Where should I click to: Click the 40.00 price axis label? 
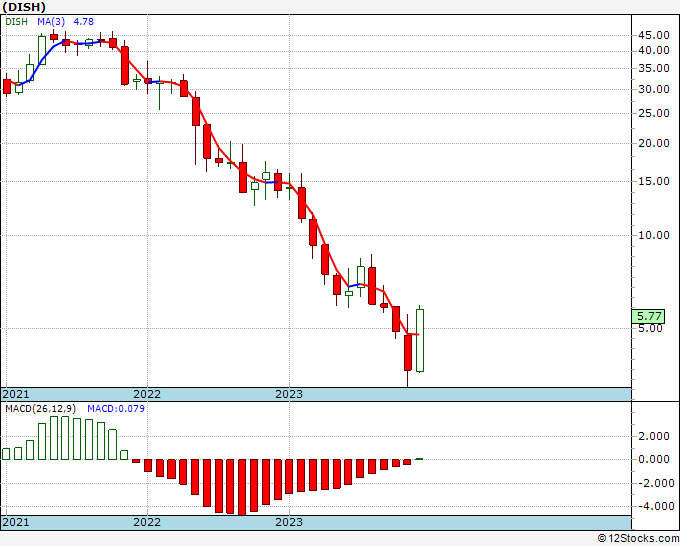654,50
